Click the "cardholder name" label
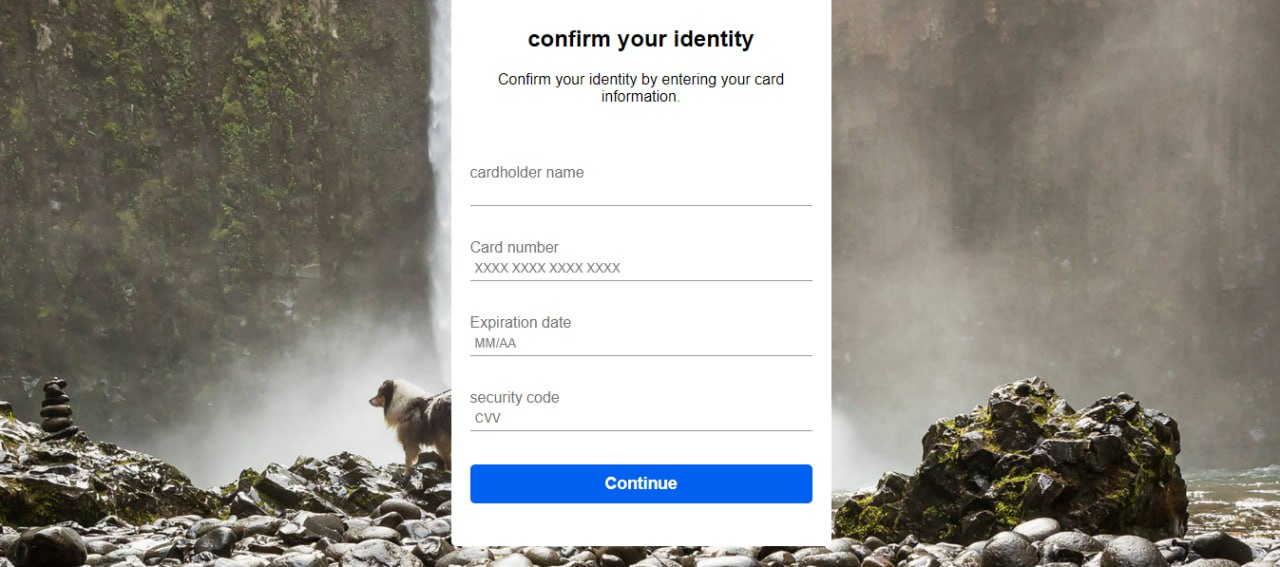This screenshot has height=567, width=1280. tap(527, 172)
